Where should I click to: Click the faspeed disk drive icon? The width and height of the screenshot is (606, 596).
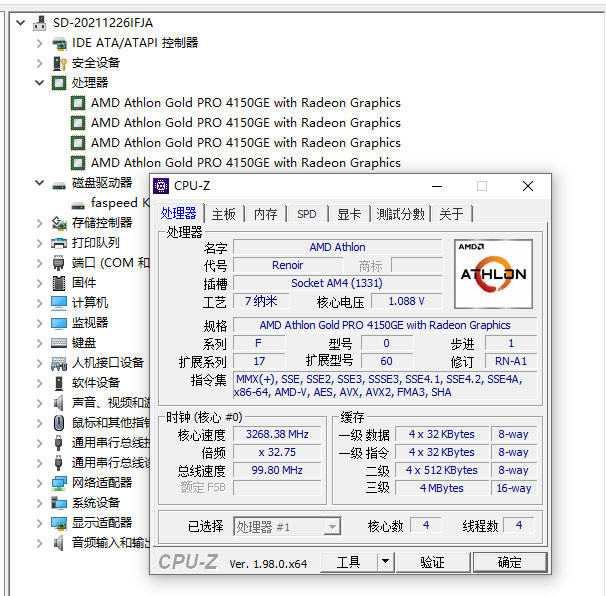(x=78, y=204)
